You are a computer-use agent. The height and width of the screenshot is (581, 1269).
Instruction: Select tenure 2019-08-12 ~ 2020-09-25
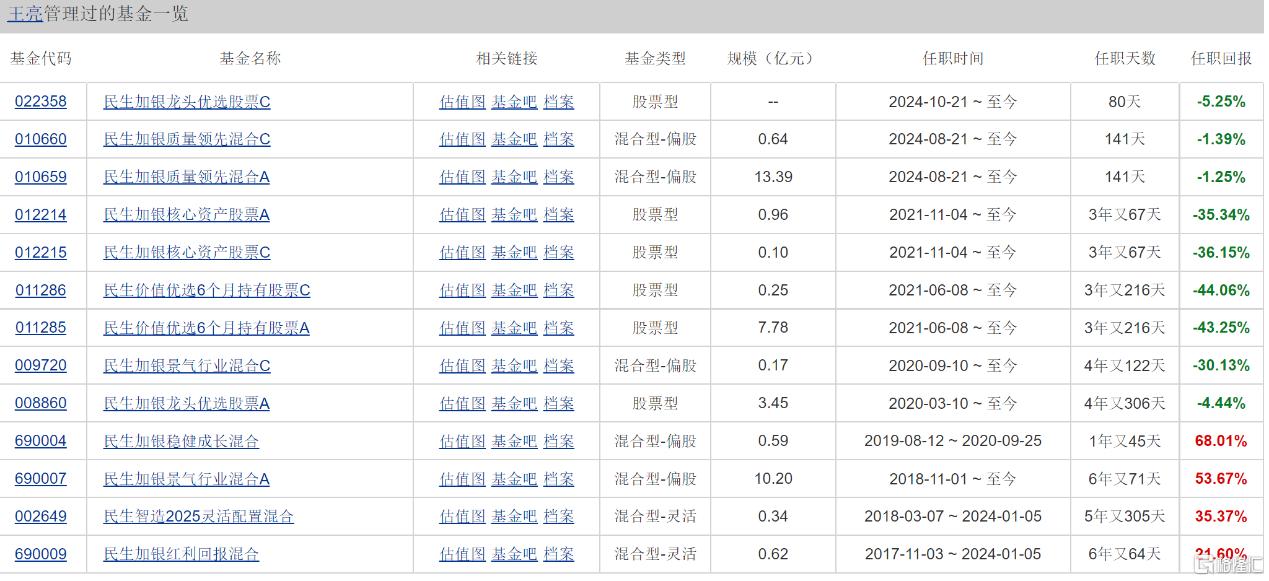(x=953, y=441)
